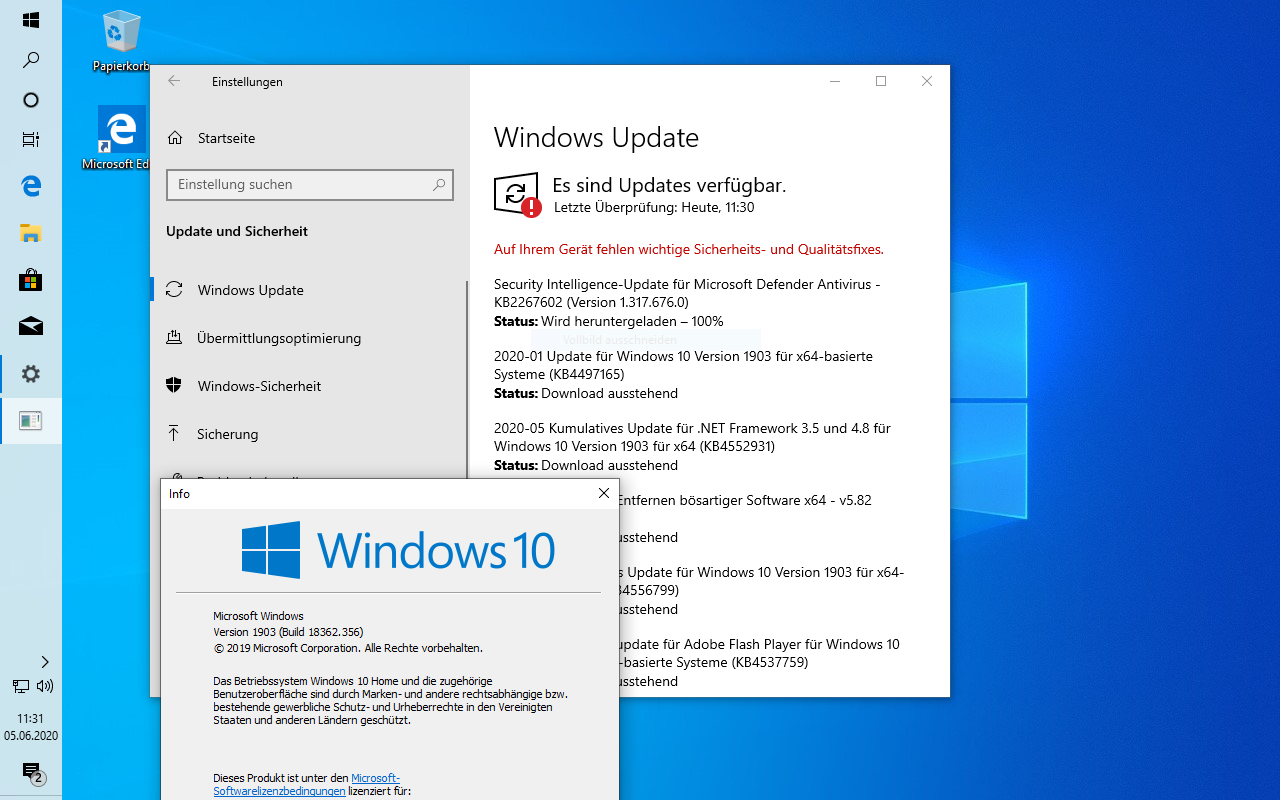Click 'Es sind Updates verfügbar.' heading
This screenshot has width=1280, height=800.
click(669, 185)
